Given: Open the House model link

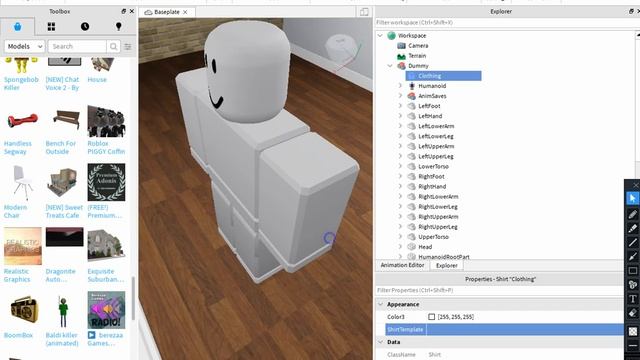Looking at the screenshot, I should [x=97, y=80].
